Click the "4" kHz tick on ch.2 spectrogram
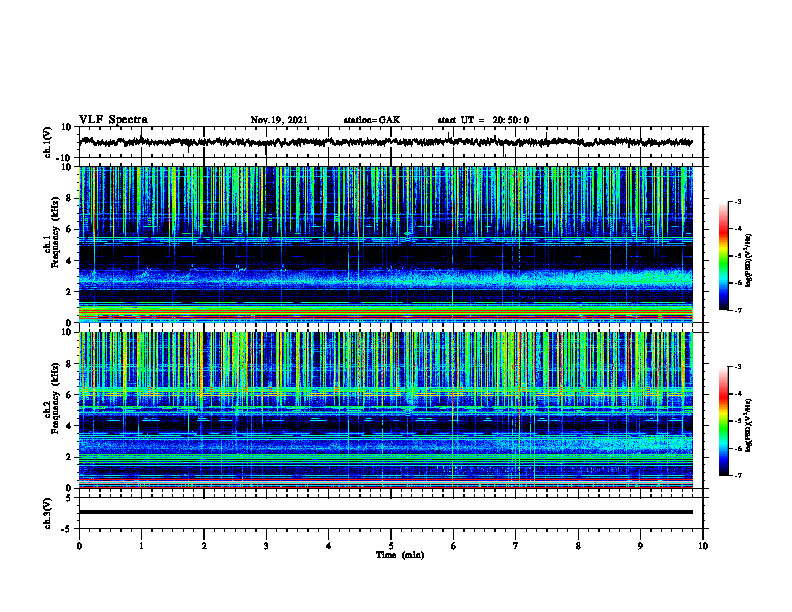 (x=69, y=426)
